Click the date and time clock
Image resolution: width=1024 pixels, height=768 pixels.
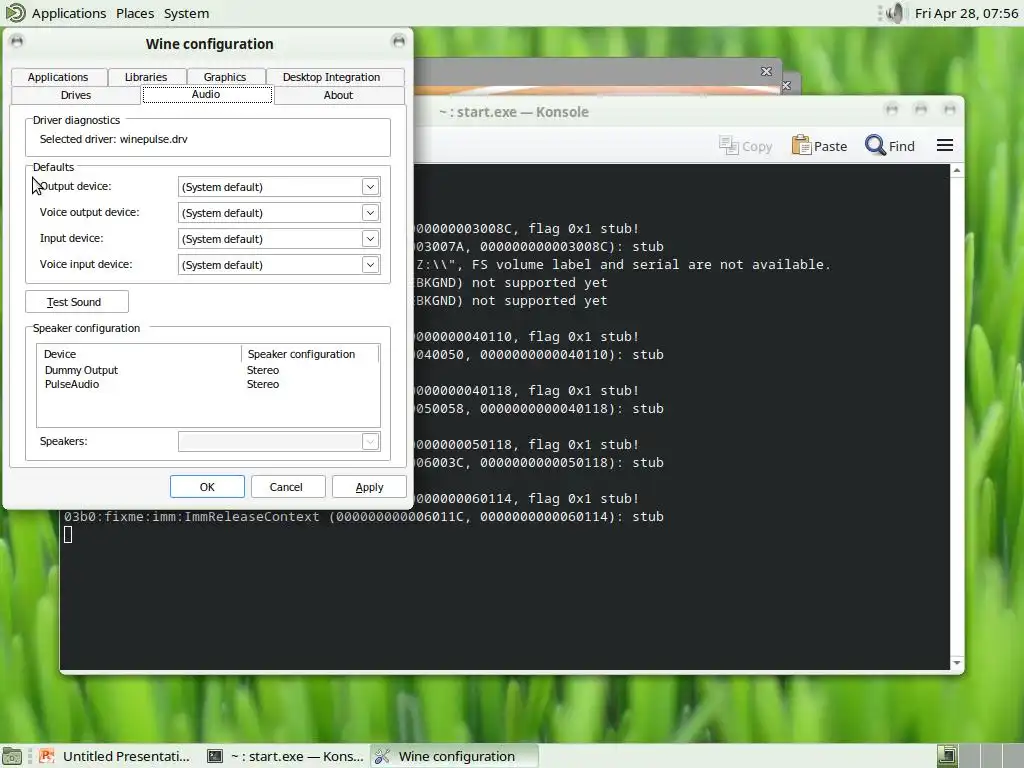(x=966, y=13)
